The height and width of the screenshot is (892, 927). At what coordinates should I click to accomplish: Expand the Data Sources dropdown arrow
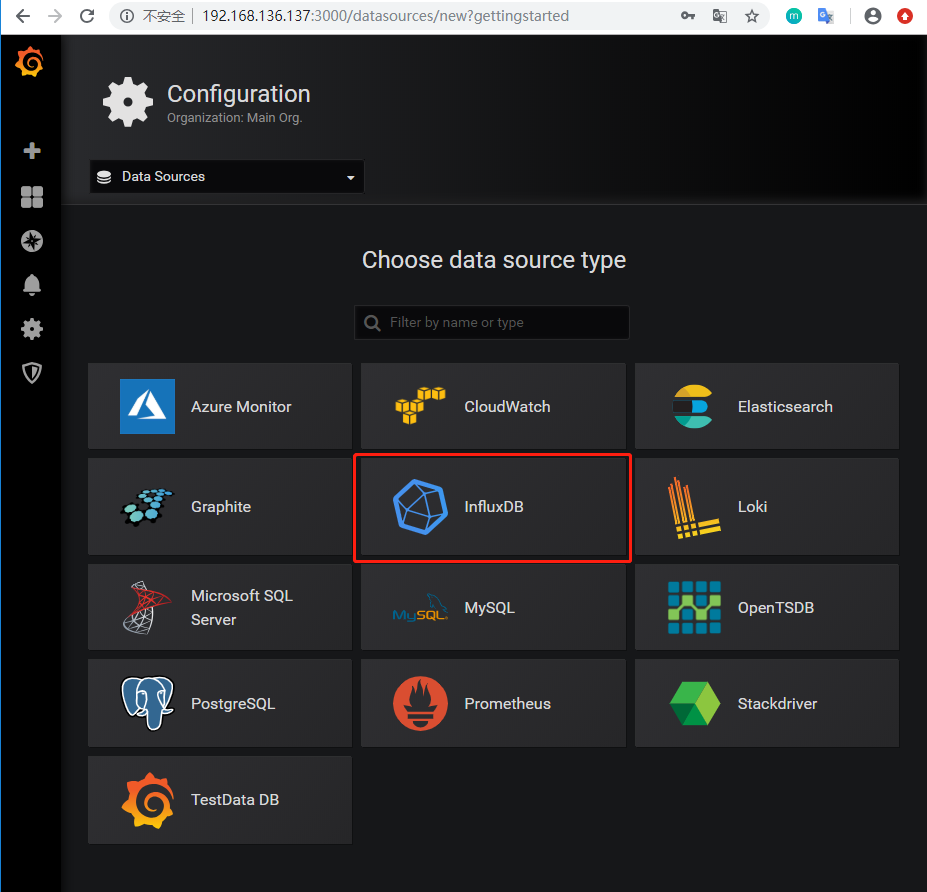tap(351, 177)
